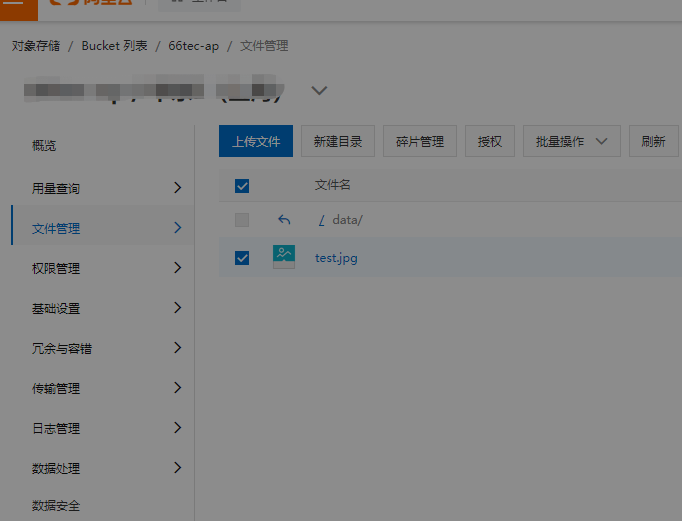Click the back arrow icon beside data/
The width and height of the screenshot is (682, 521).
[x=284, y=220]
